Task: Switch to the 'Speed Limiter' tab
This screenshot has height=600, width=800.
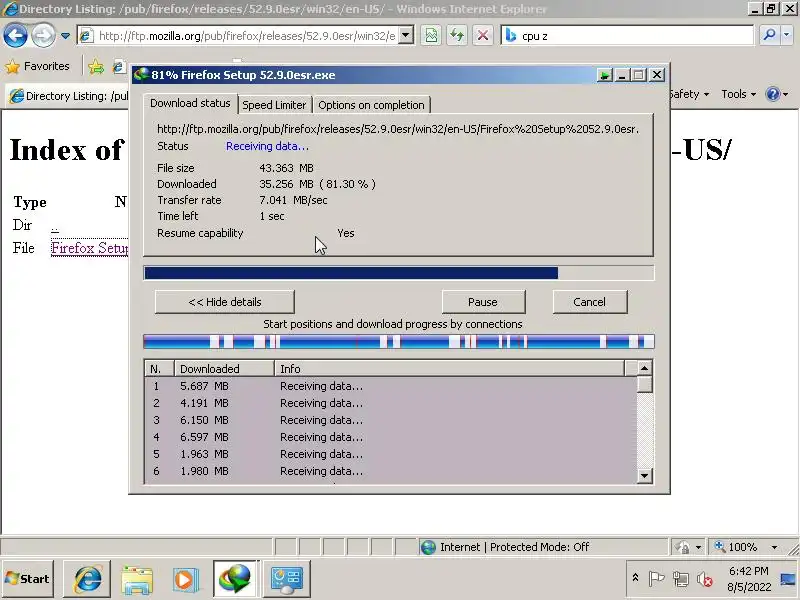Action: coord(274,105)
